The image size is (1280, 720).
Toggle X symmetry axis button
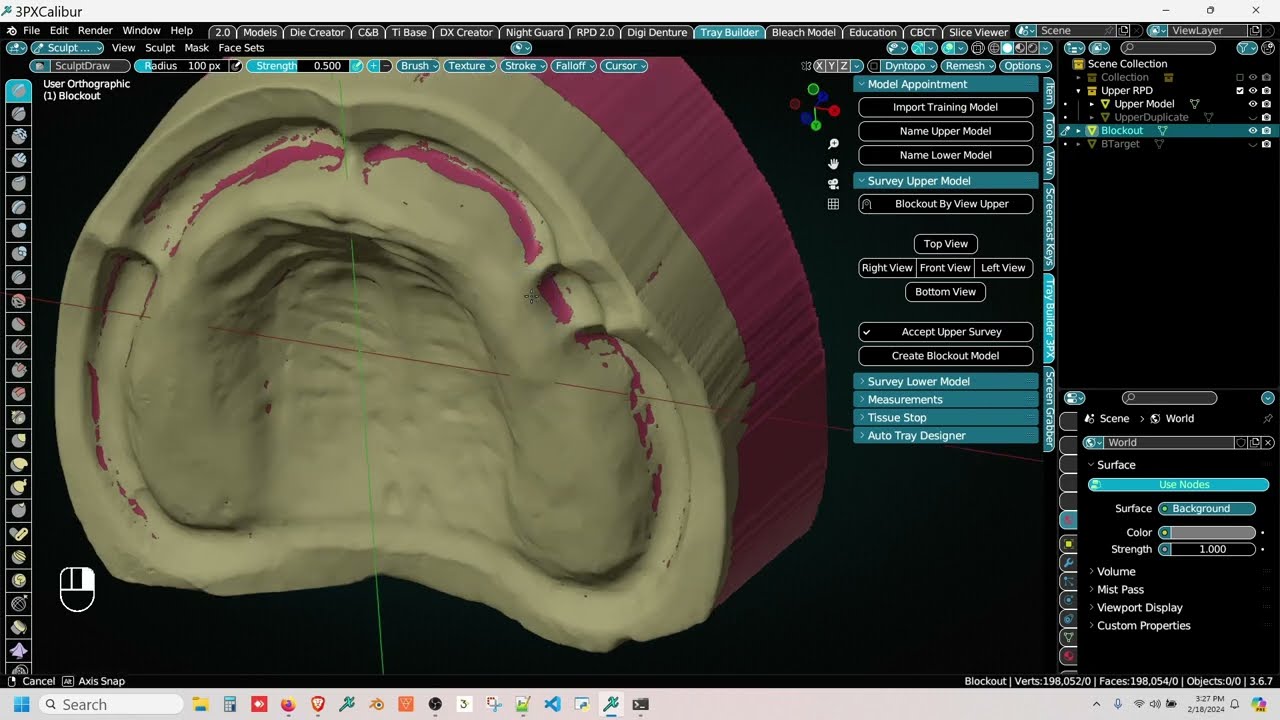[820, 66]
